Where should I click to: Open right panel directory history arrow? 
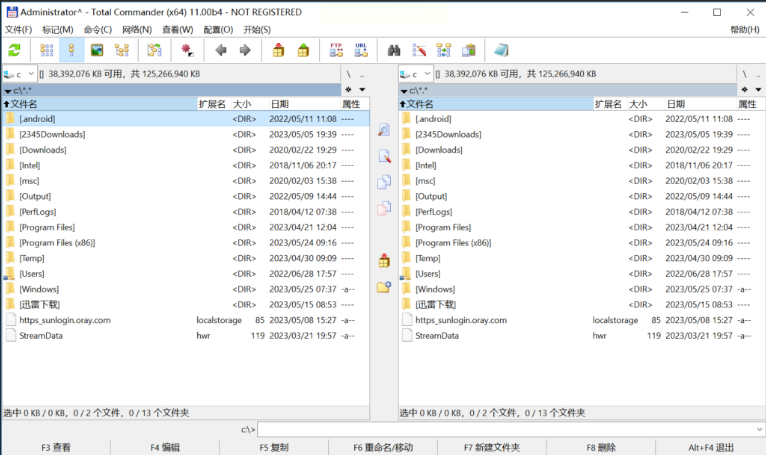point(758,89)
